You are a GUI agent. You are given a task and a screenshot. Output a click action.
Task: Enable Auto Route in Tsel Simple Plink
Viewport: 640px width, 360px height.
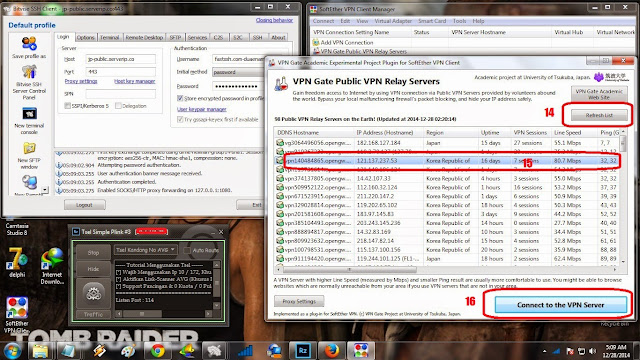[187, 250]
